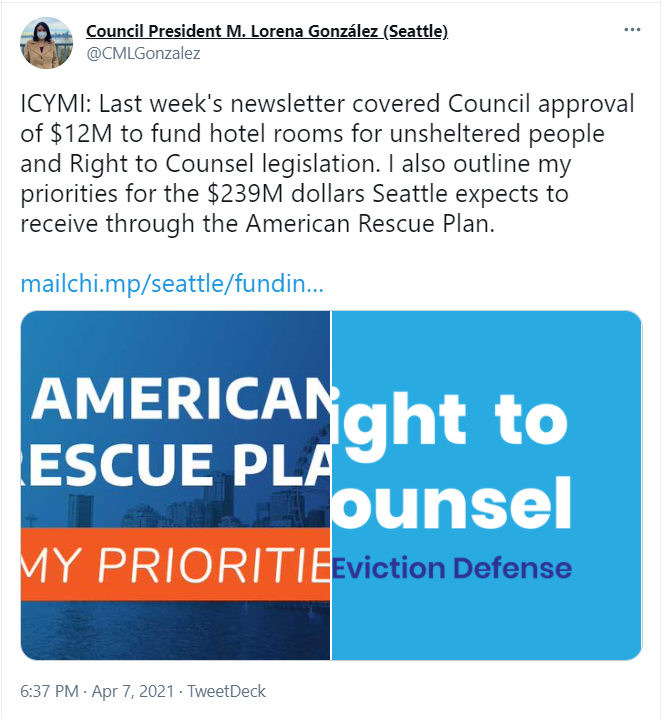Open the Right to Counsel image
The width and height of the screenshot is (665, 719).
coord(486,485)
